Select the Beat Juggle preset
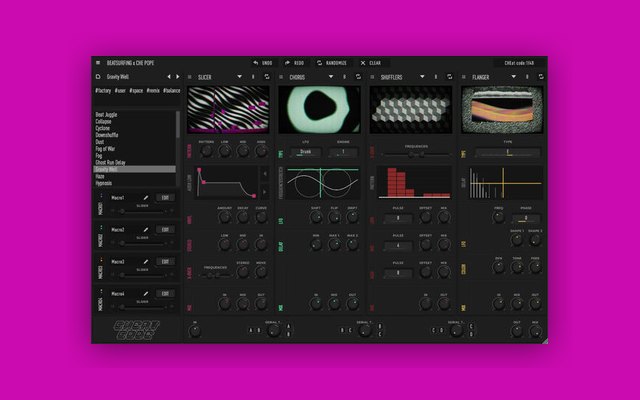The width and height of the screenshot is (640, 400). click(106, 115)
